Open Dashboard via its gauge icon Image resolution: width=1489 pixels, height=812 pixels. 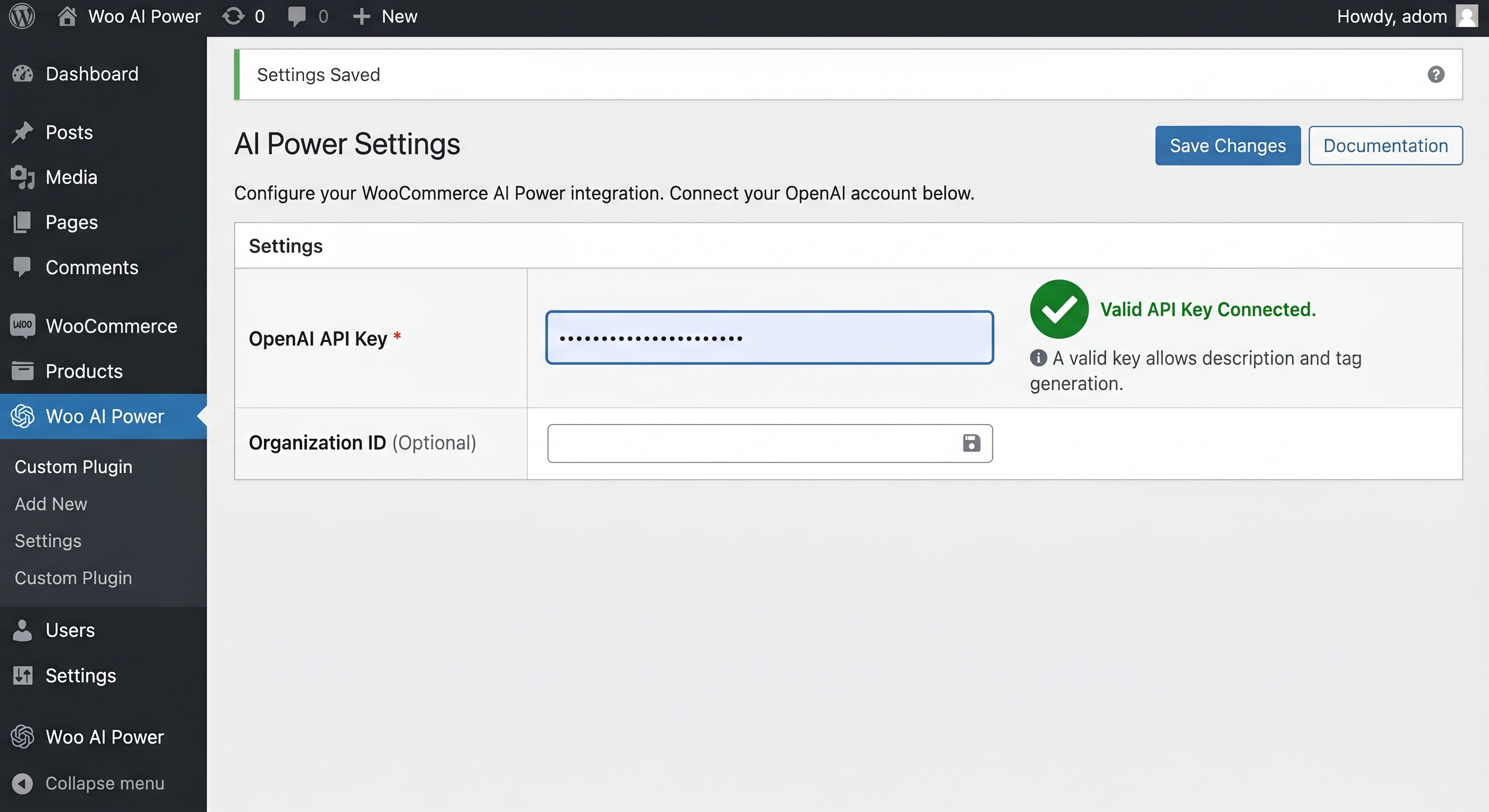point(23,74)
